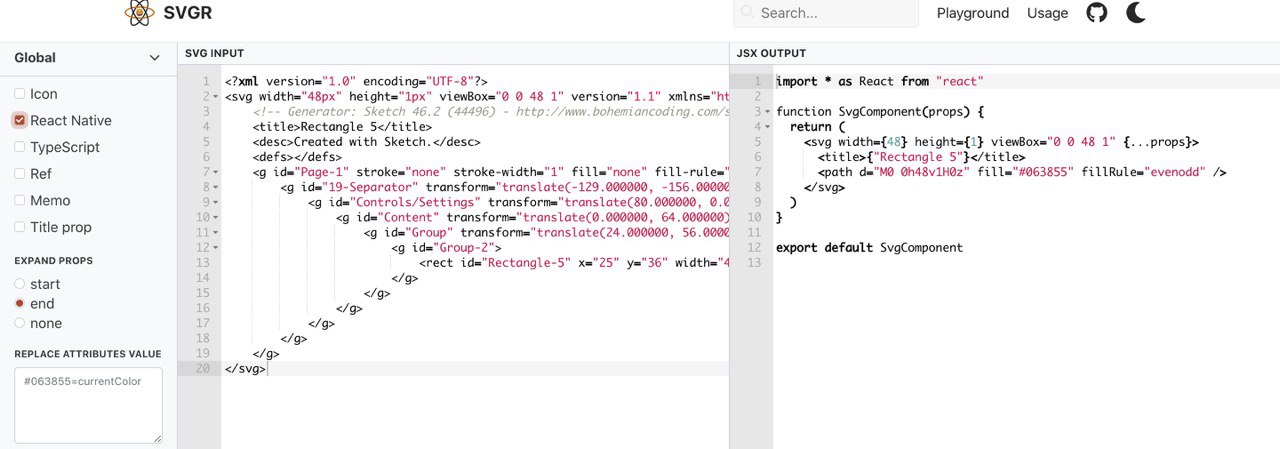
Task: Fold JSX output line 4 return statement
Action: pos(767,127)
